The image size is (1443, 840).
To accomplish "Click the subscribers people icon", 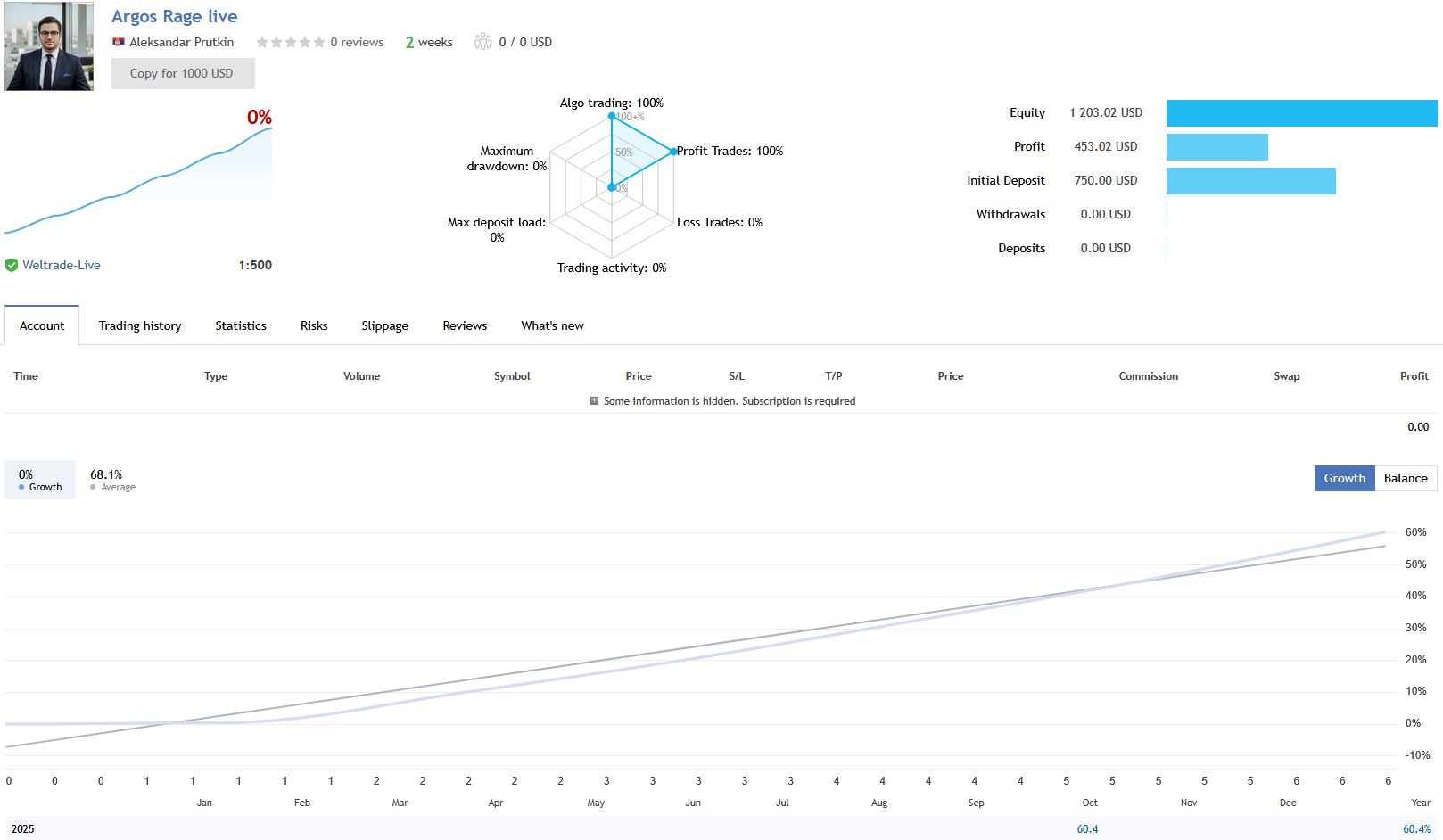I will coord(482,42).
